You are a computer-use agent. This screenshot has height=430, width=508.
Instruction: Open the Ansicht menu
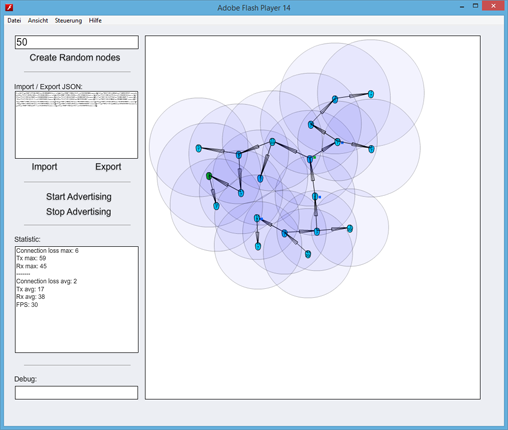(38, 21)
